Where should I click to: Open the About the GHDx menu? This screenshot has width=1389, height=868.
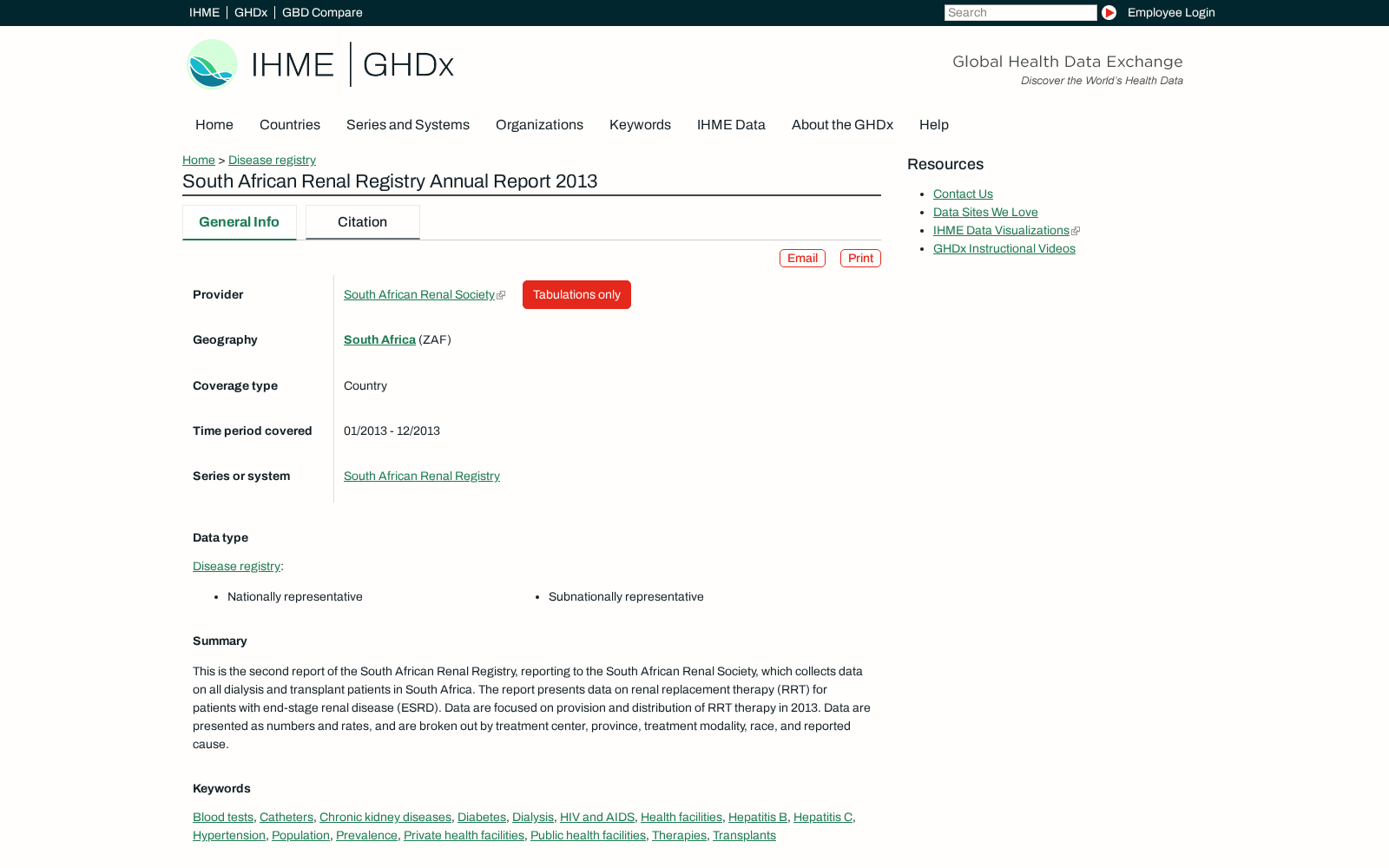tap(842, 125)
